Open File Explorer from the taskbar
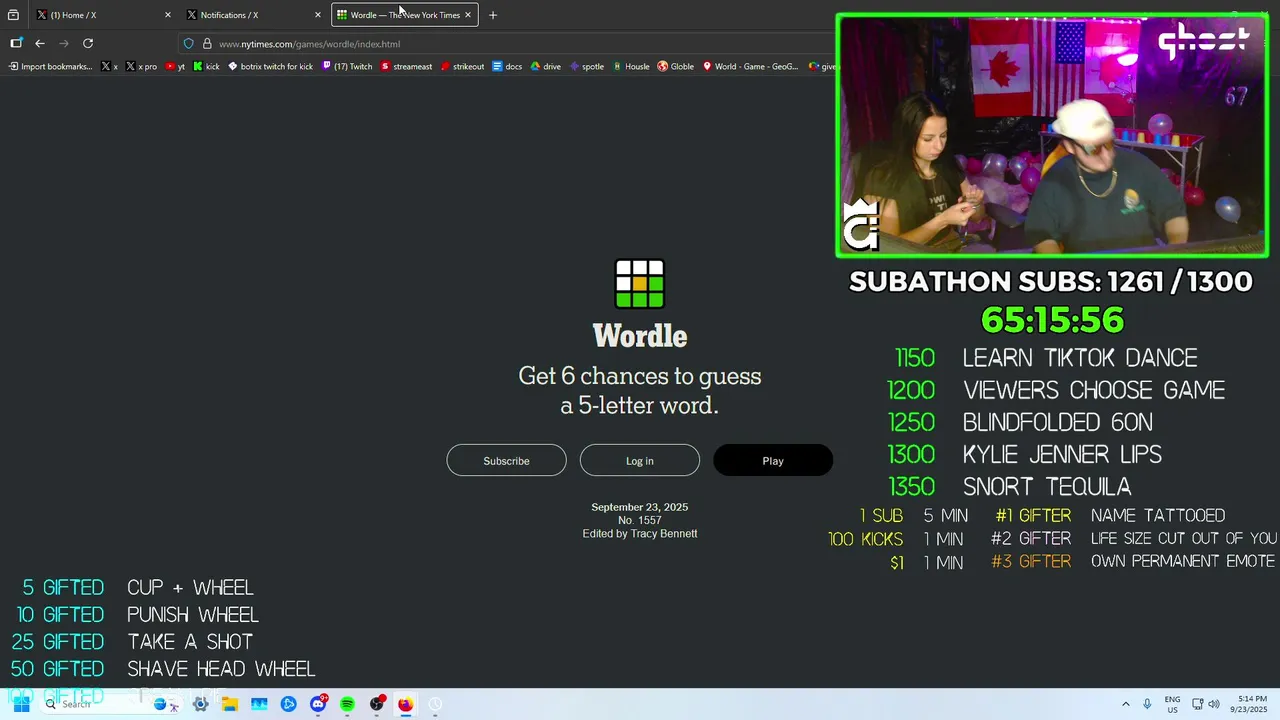 [230, 704]
